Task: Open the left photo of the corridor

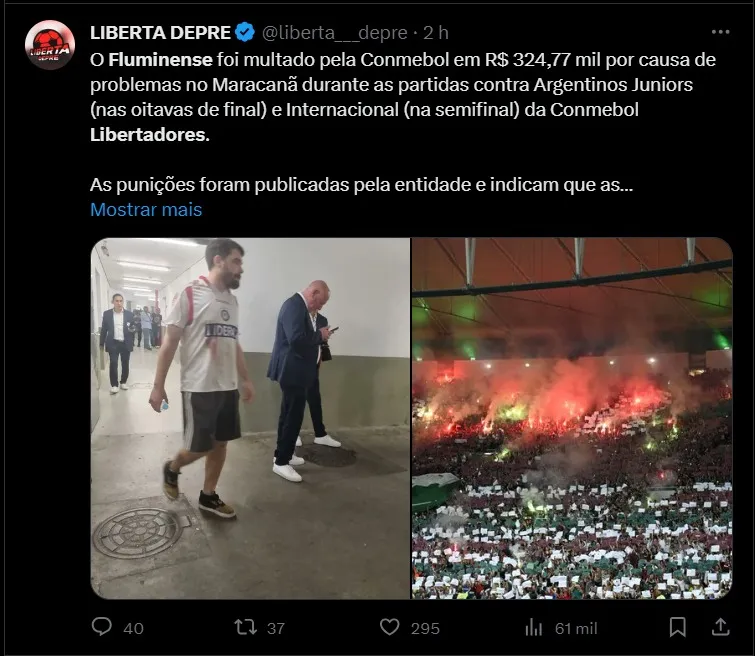Action: pyautogui.click(x=250, y=418)
